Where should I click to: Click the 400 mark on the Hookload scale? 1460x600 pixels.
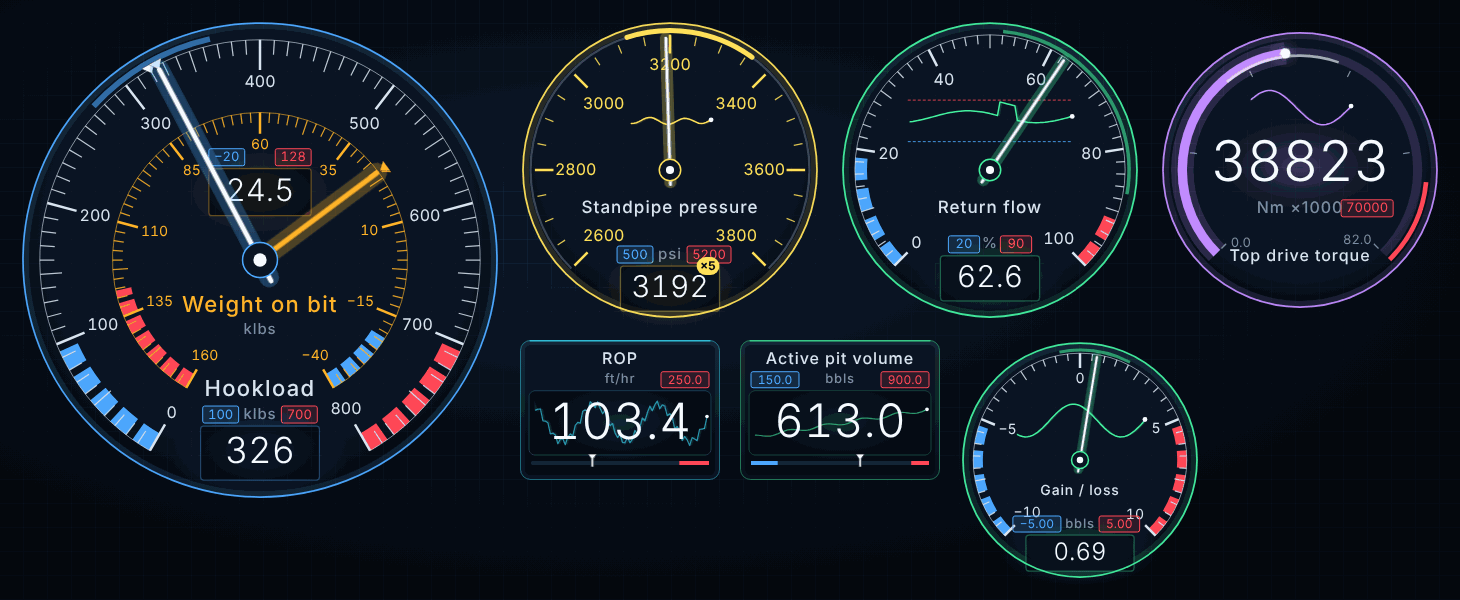[x=260, y=82]
